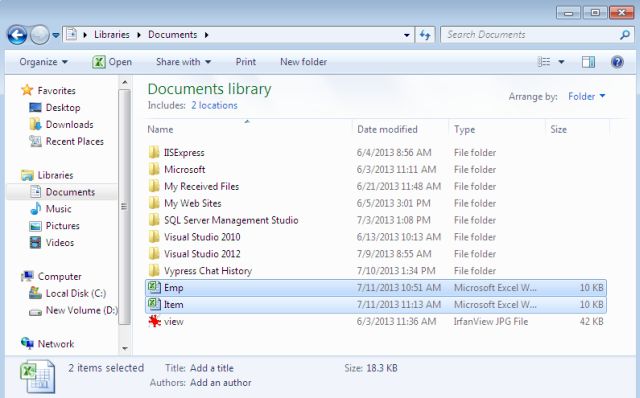The width and height of the screenshot is (640, 398).
Task: Open the 2 locations link
Action: pyautogui.click(x=214, y=105)
